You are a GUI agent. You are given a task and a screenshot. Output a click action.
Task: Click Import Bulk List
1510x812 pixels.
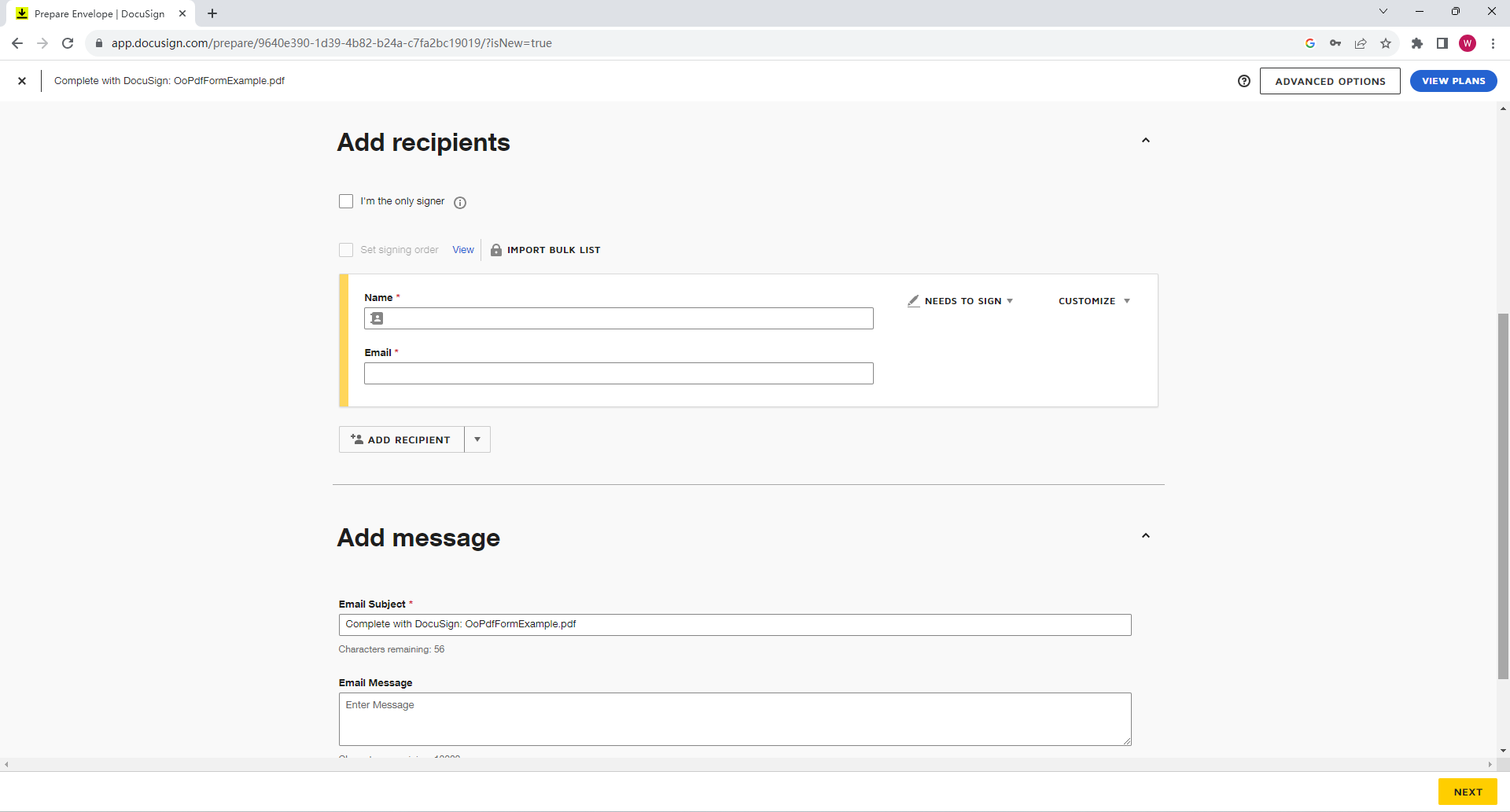point(554,250)
